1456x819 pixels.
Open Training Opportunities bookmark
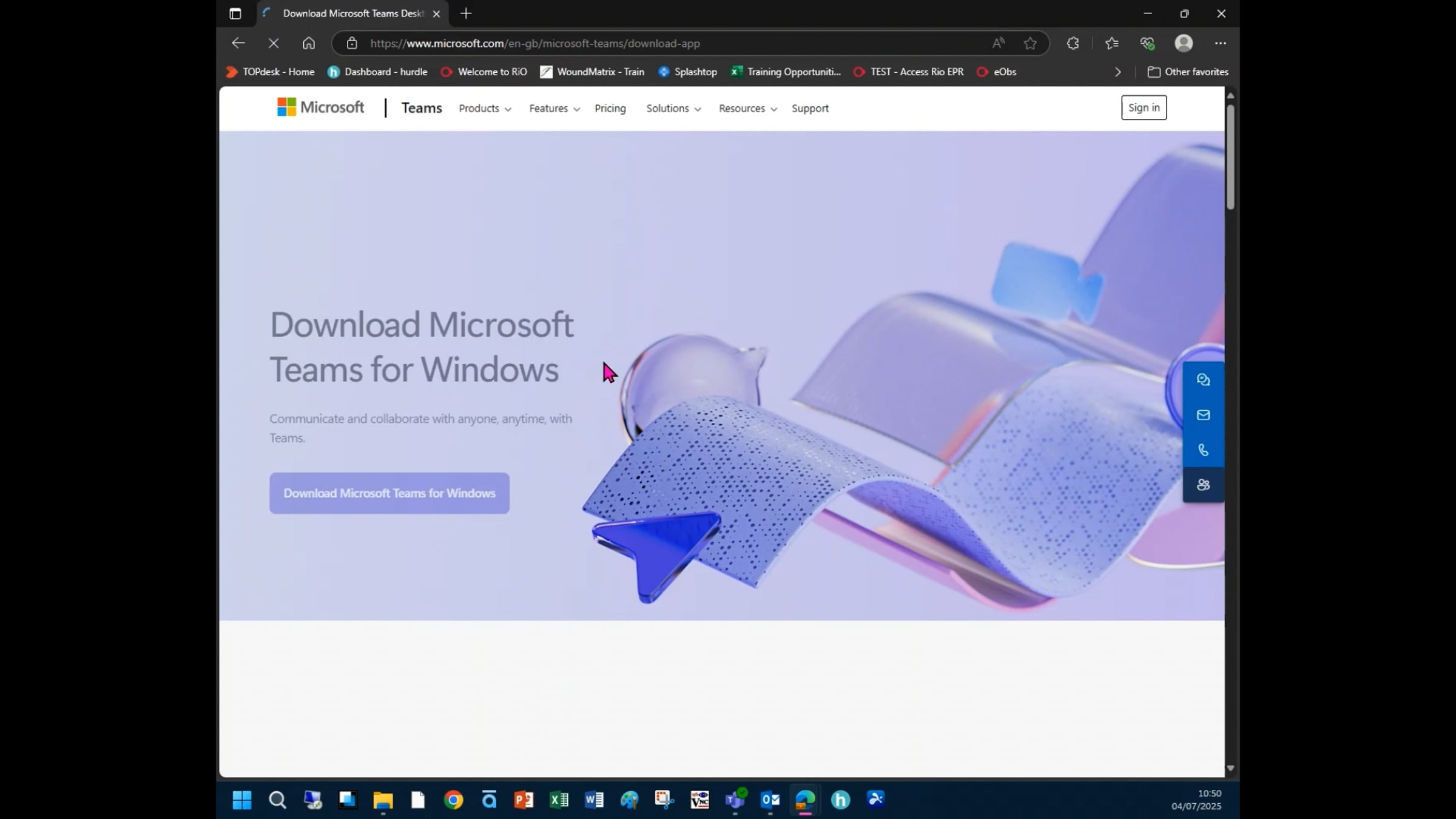786,72
